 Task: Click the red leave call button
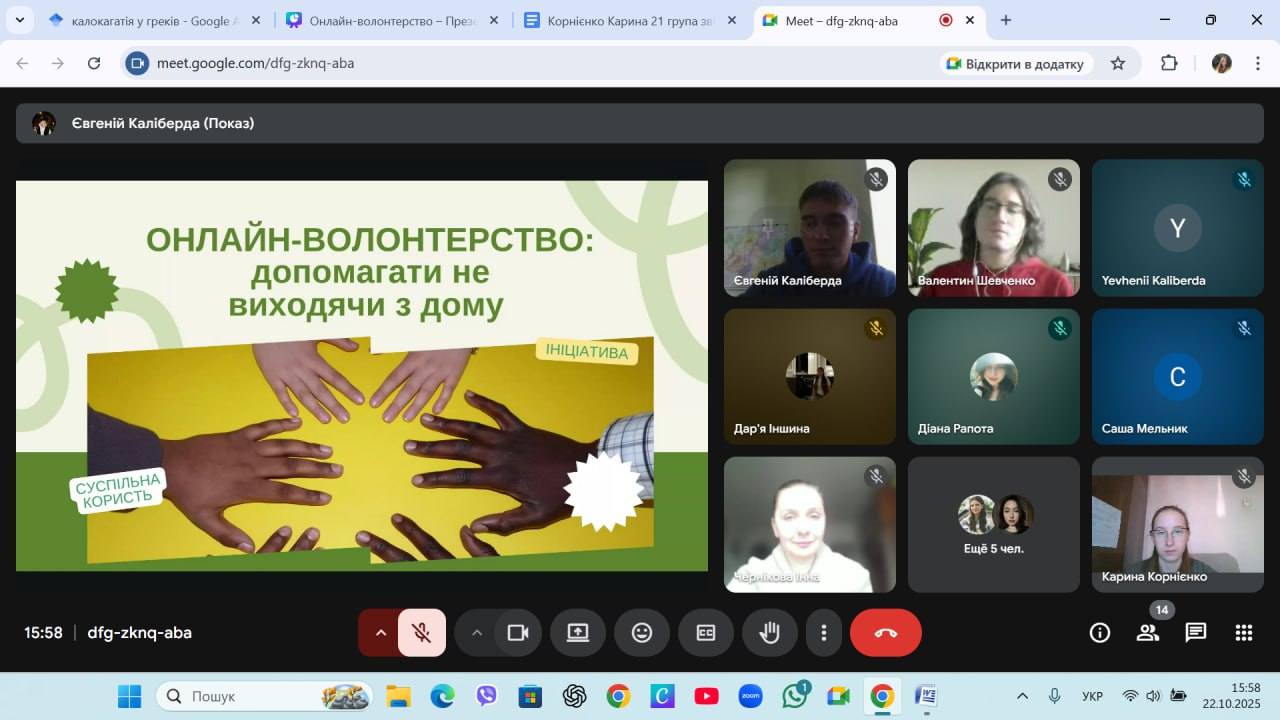coord(885,633)
